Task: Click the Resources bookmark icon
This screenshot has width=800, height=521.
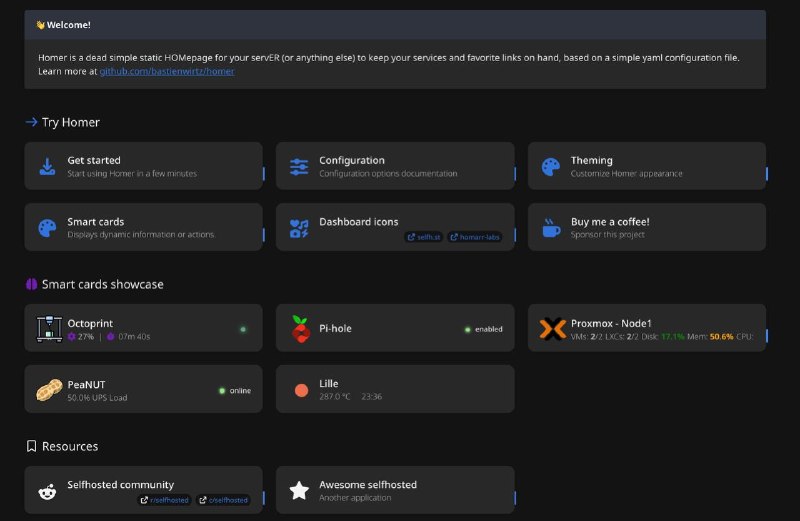Action: point(32,446)
